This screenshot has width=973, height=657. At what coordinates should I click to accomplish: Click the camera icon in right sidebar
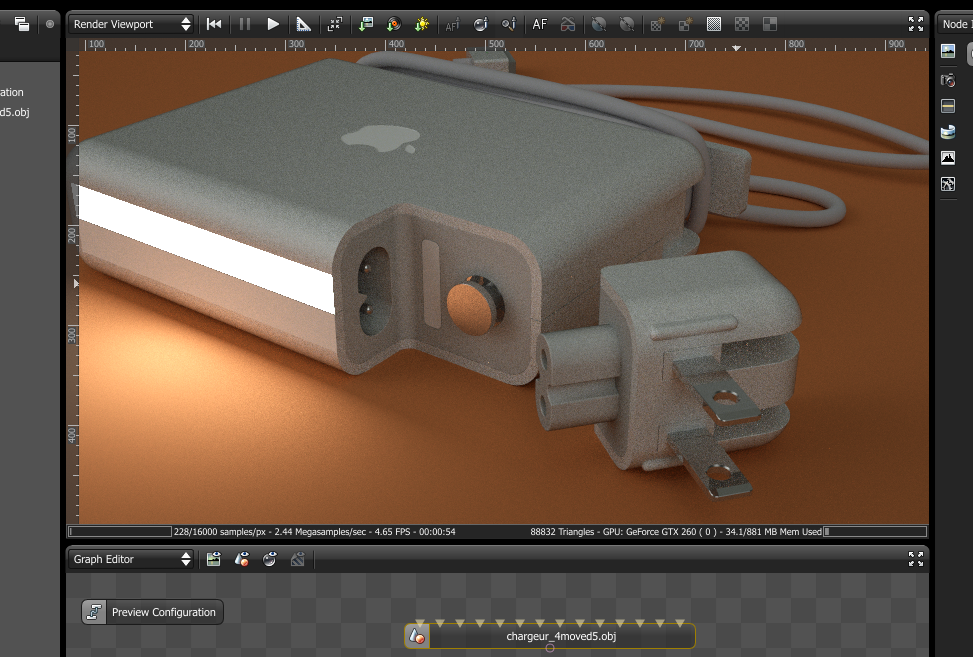948,80
